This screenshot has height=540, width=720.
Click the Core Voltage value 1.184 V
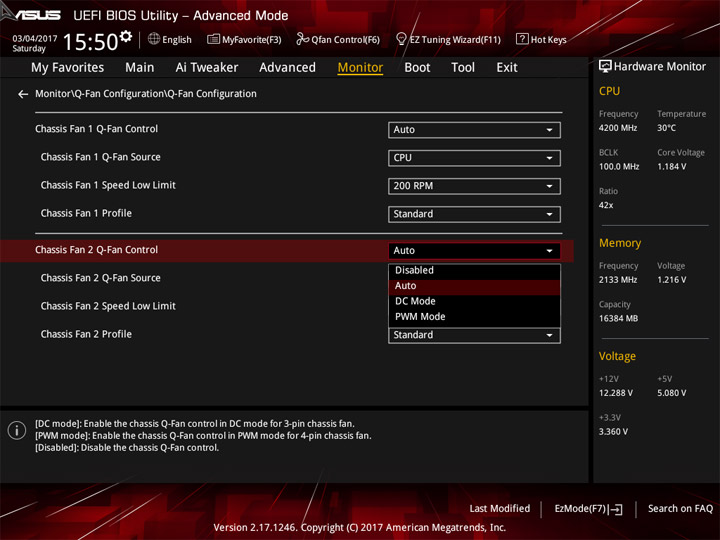point(672,167)
